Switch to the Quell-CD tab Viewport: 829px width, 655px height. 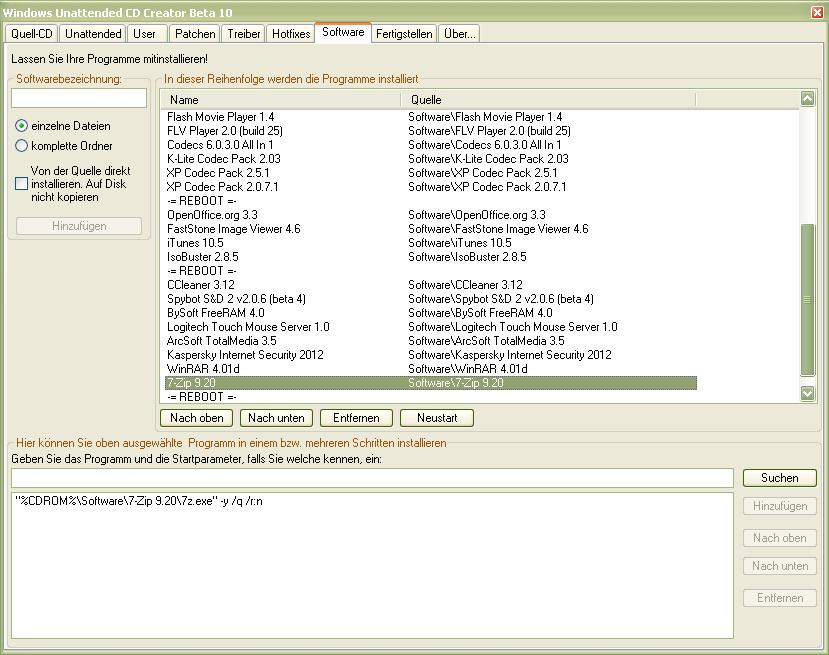tap(31, 34)
